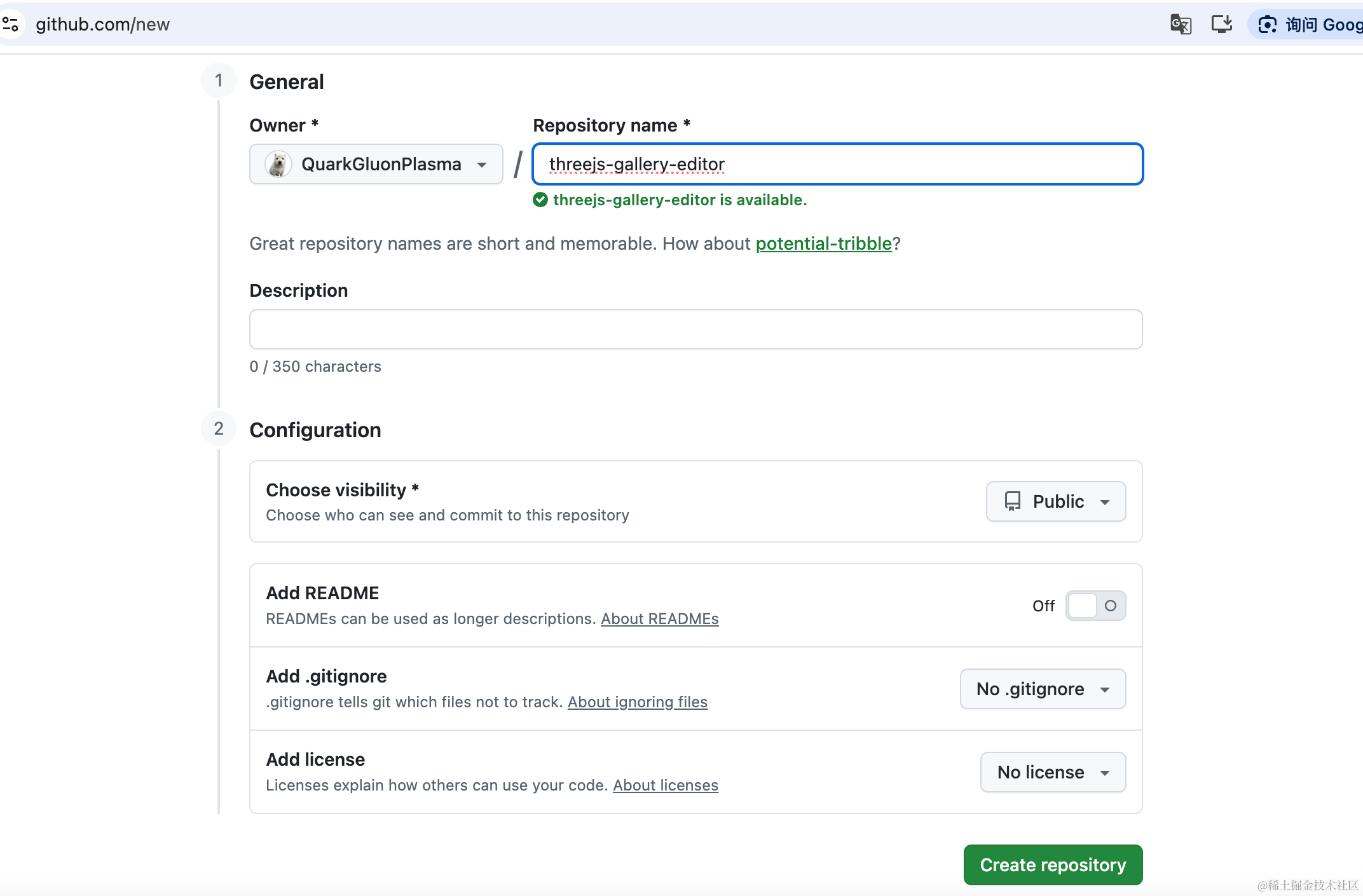This screenshot has width=1363, height=896.
Task: Use suggested name potential-tribble link
Action: pos(823,243)
